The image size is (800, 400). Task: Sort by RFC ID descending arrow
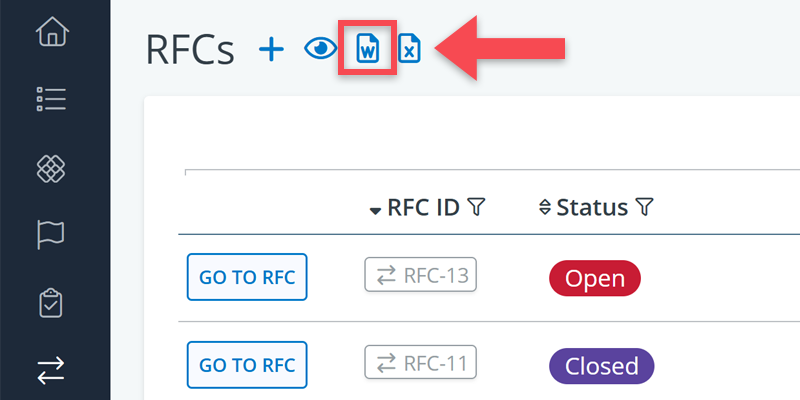click(x=376, y=209)
